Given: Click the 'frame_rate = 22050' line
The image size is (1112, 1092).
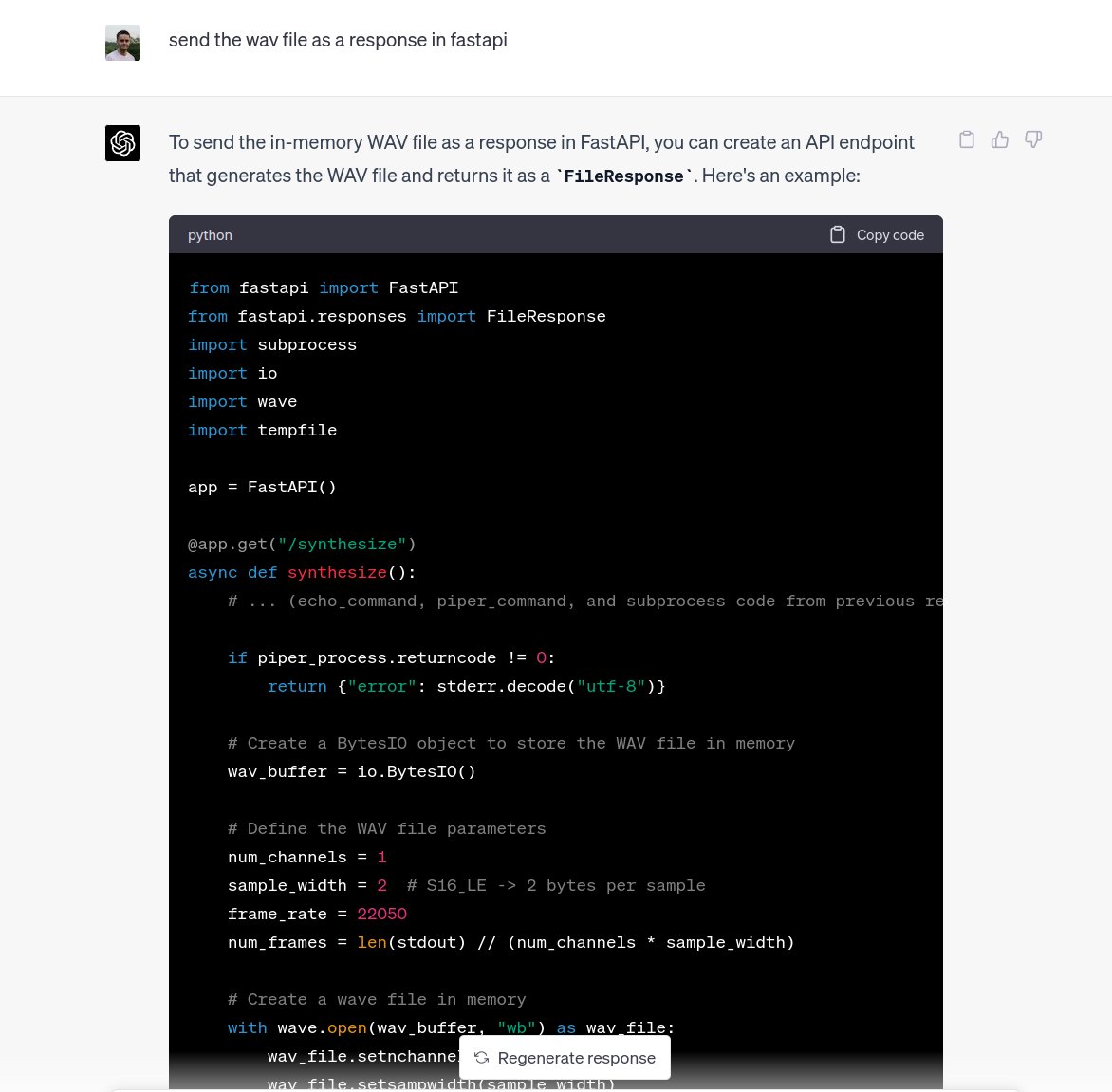Looking at the screenshot, I should click(x=317, y=914).
